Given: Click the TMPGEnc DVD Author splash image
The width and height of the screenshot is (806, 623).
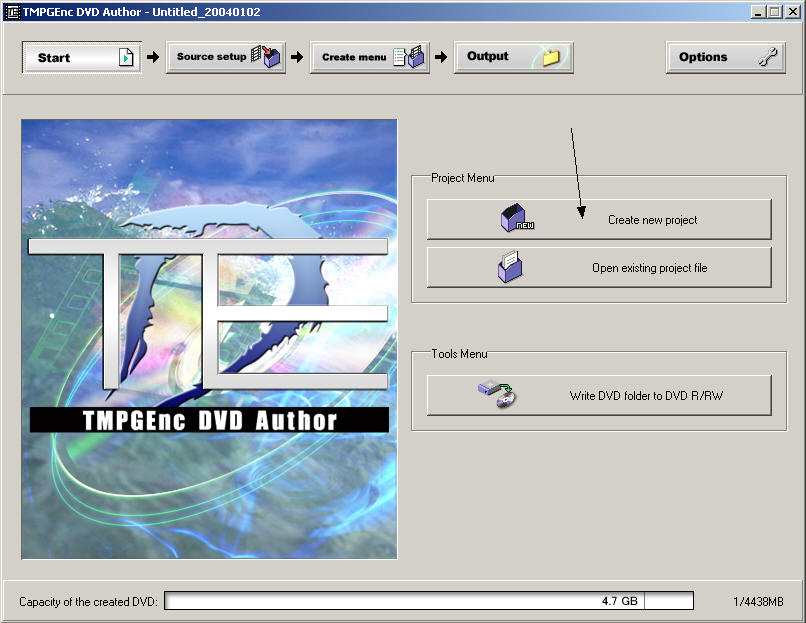Looking at the screenshot, I should pos(209,339).
